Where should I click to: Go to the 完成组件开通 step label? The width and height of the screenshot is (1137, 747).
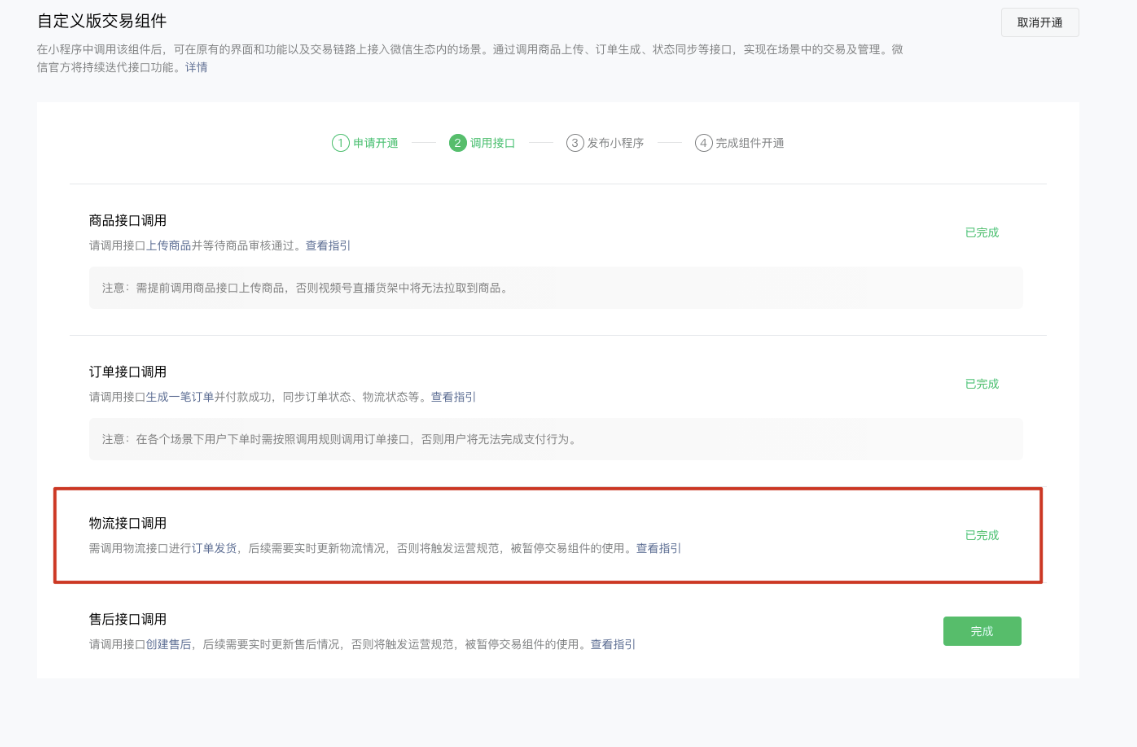click(749, 143)
